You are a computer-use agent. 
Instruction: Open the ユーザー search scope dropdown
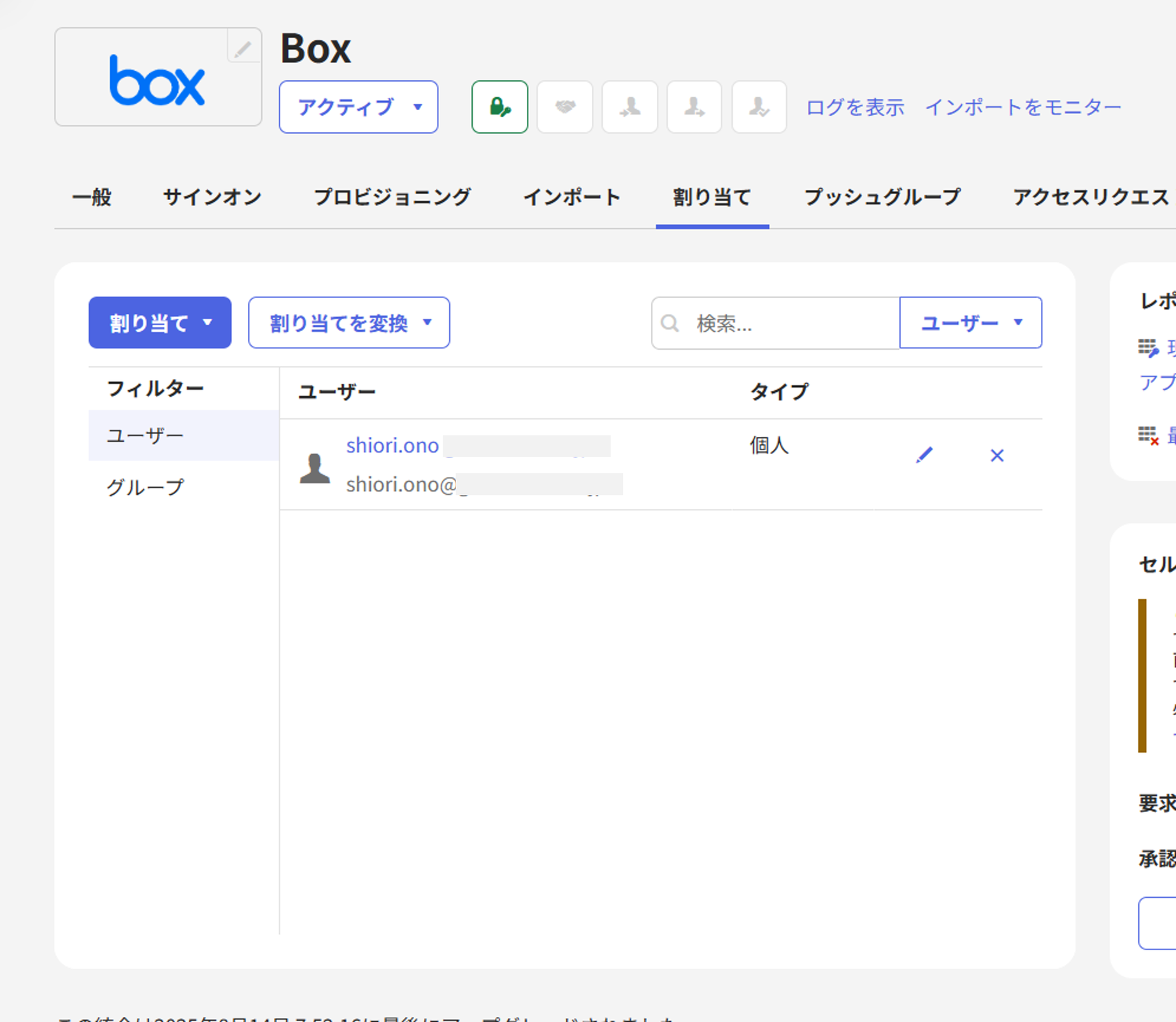[x=970, y=323]
